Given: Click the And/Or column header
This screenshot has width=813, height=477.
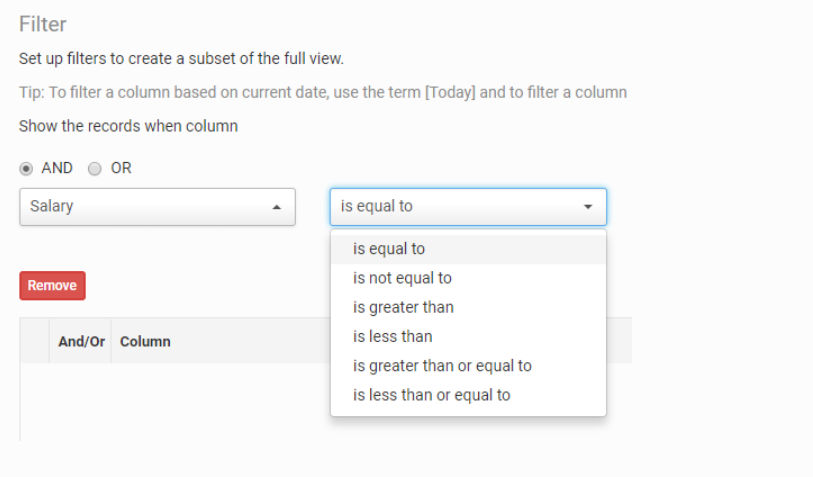Looking at the screenshot, I should coord(81,342).
